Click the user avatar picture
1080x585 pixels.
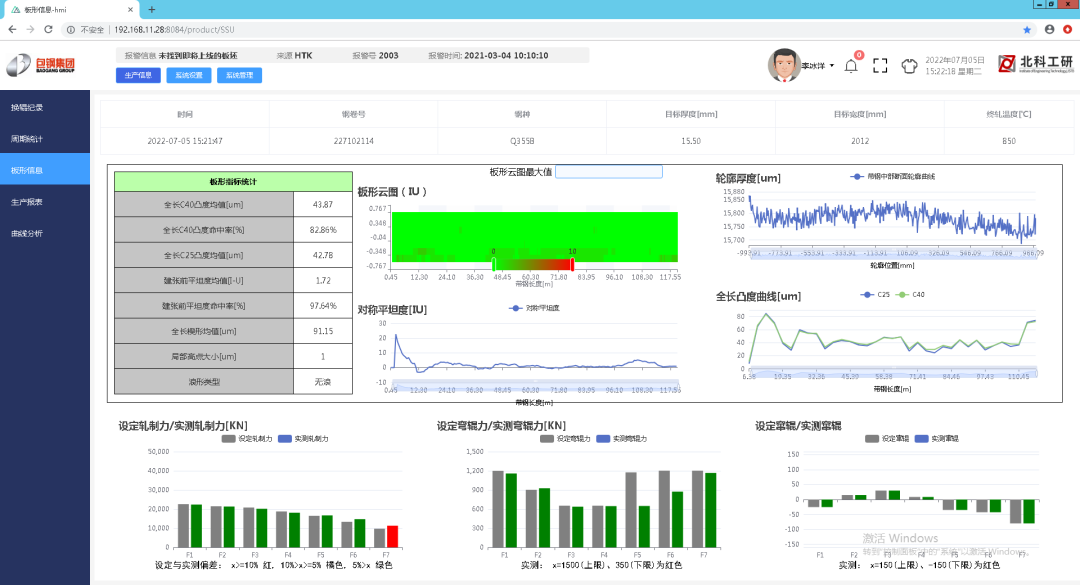click(x=783, y=65)
